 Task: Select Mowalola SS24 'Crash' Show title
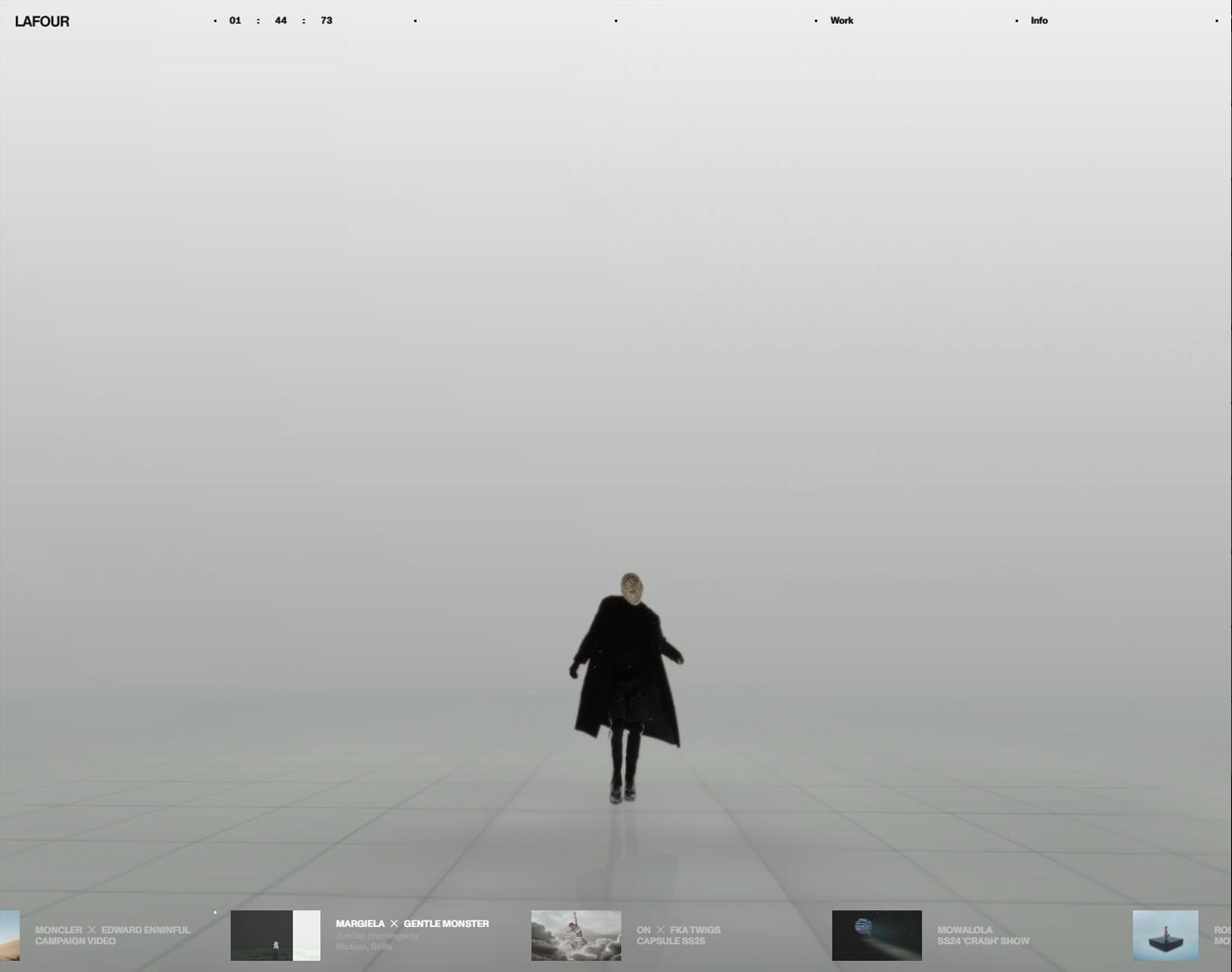pos(982,935)
